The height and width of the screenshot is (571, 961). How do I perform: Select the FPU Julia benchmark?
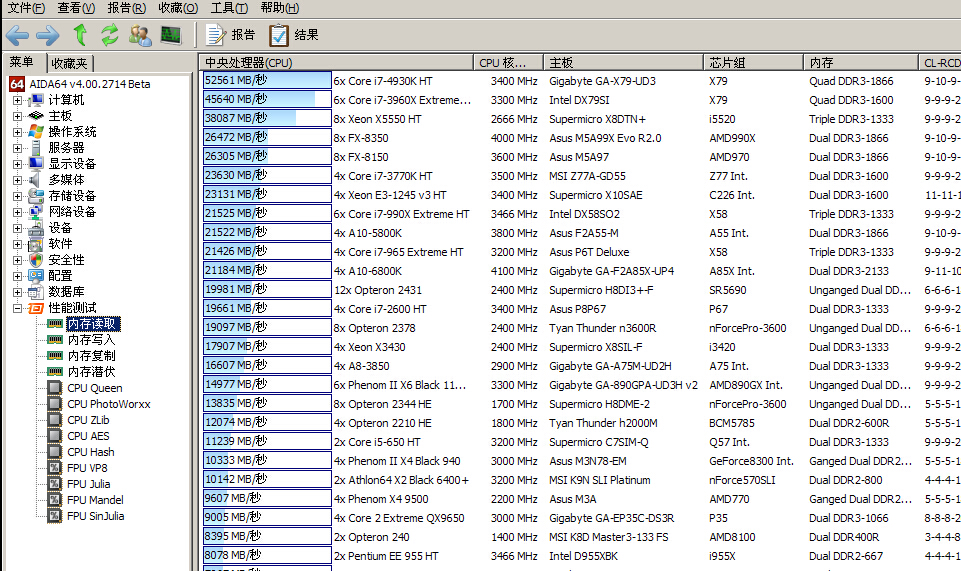tap(89, 483)
